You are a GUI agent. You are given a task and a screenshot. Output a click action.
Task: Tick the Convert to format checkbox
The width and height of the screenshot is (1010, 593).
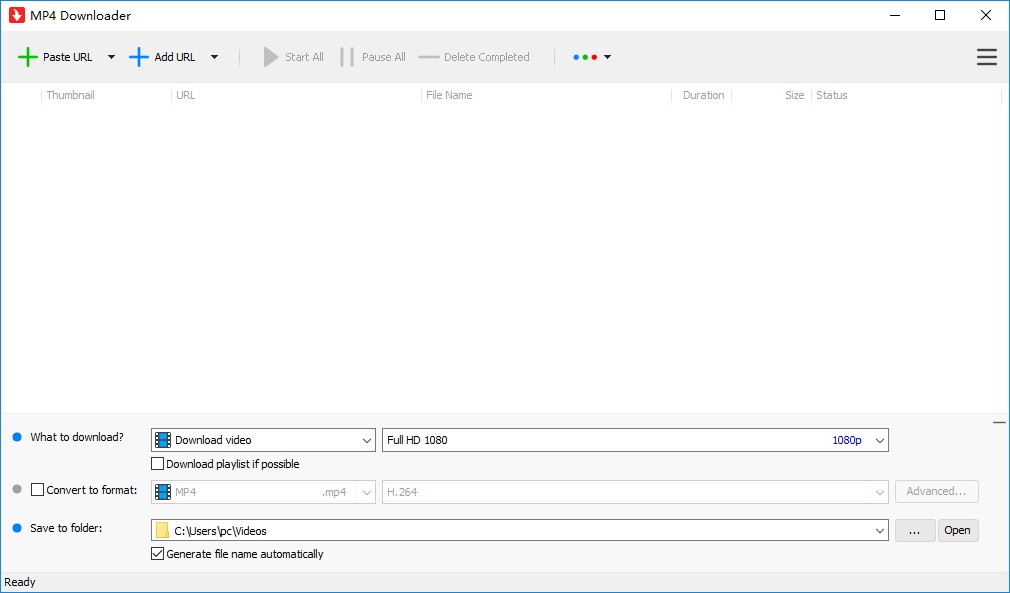coord(37,490)
